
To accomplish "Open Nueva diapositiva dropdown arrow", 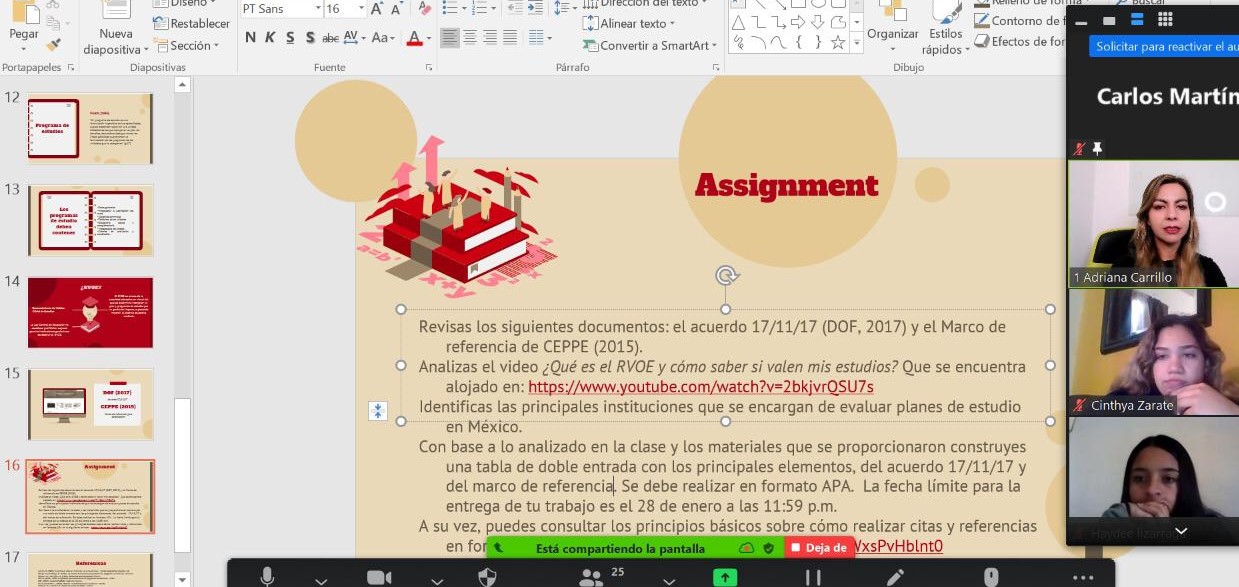I will click(146, 49).
